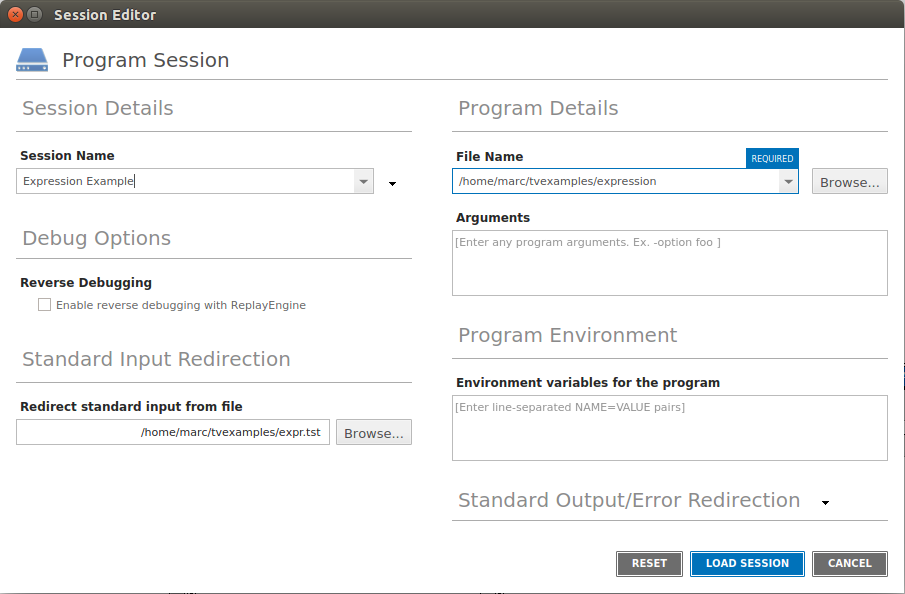905x594 pixels.
Task: Click the Environment variables text area
Action: click(x=669, y=428)
